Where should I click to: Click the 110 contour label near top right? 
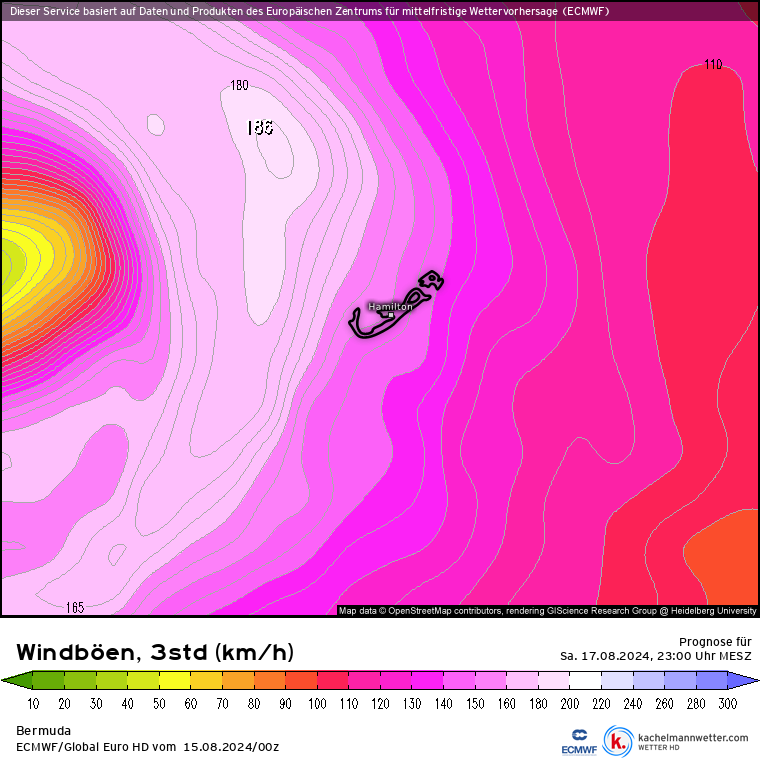click(x=712, y=65)
